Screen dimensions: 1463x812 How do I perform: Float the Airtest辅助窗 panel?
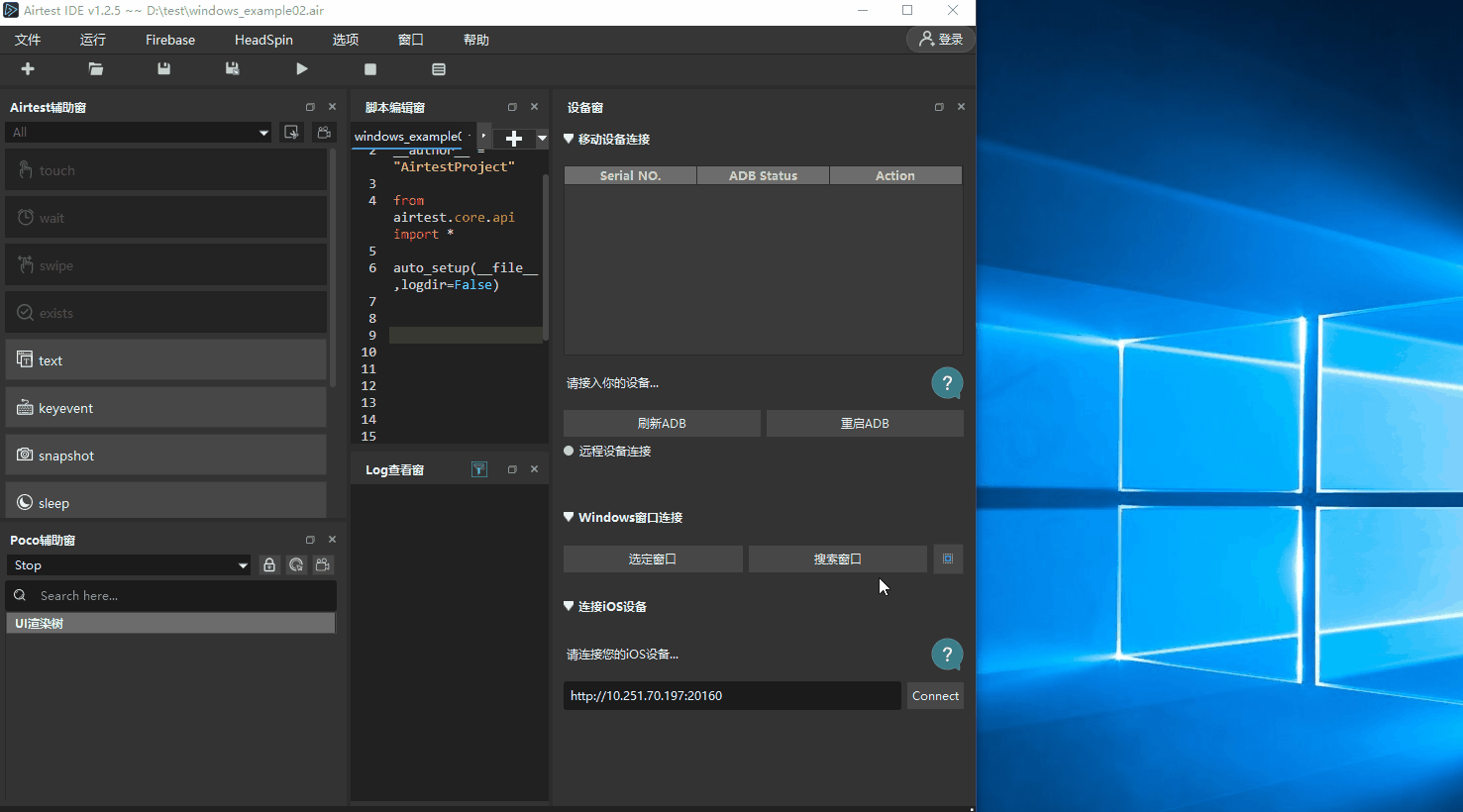pos(310,107)
